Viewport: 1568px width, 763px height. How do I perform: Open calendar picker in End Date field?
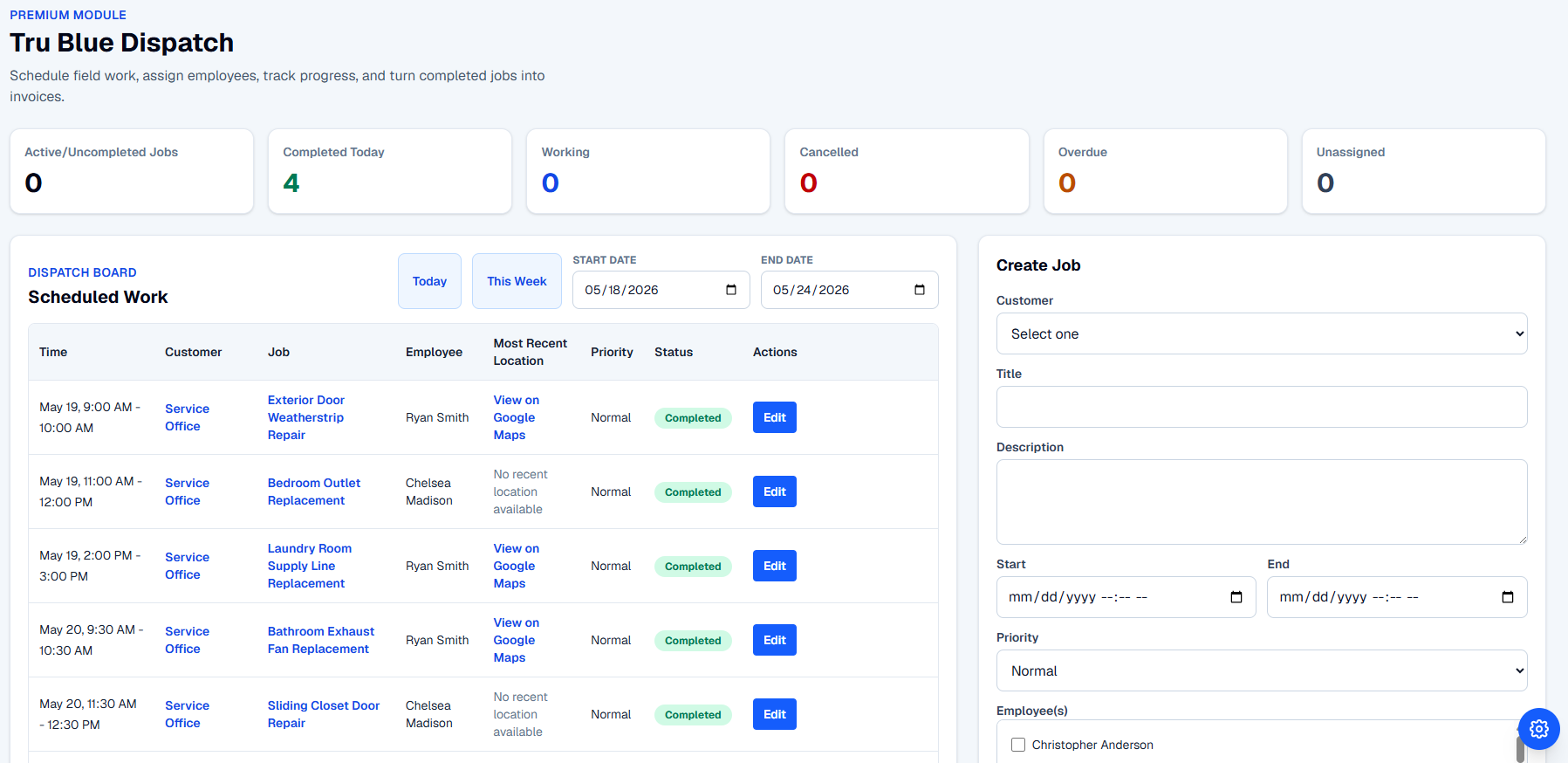pos(920,290)
